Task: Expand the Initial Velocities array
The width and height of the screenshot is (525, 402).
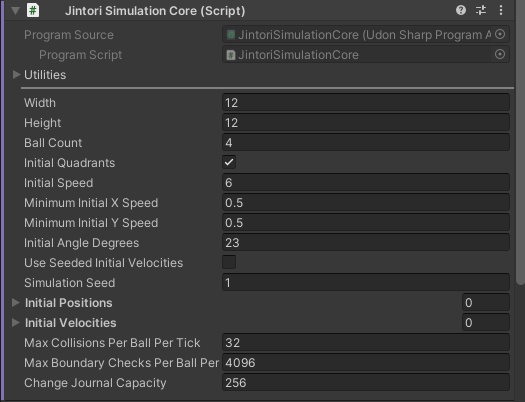Action: pos(15,323)
